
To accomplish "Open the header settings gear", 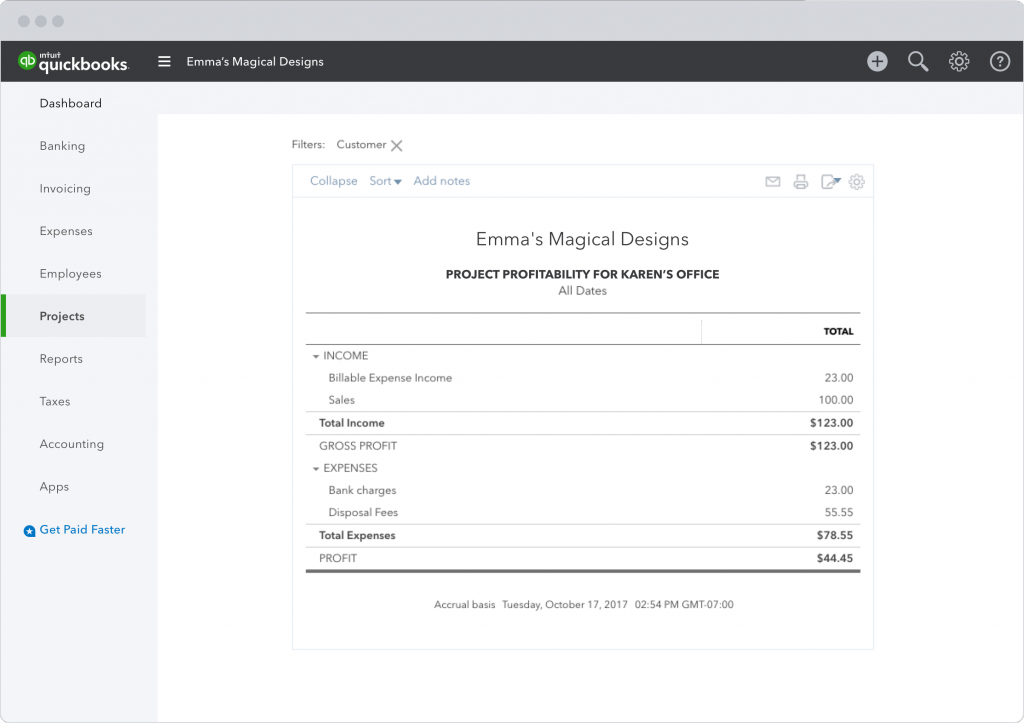I will (959, 61).
